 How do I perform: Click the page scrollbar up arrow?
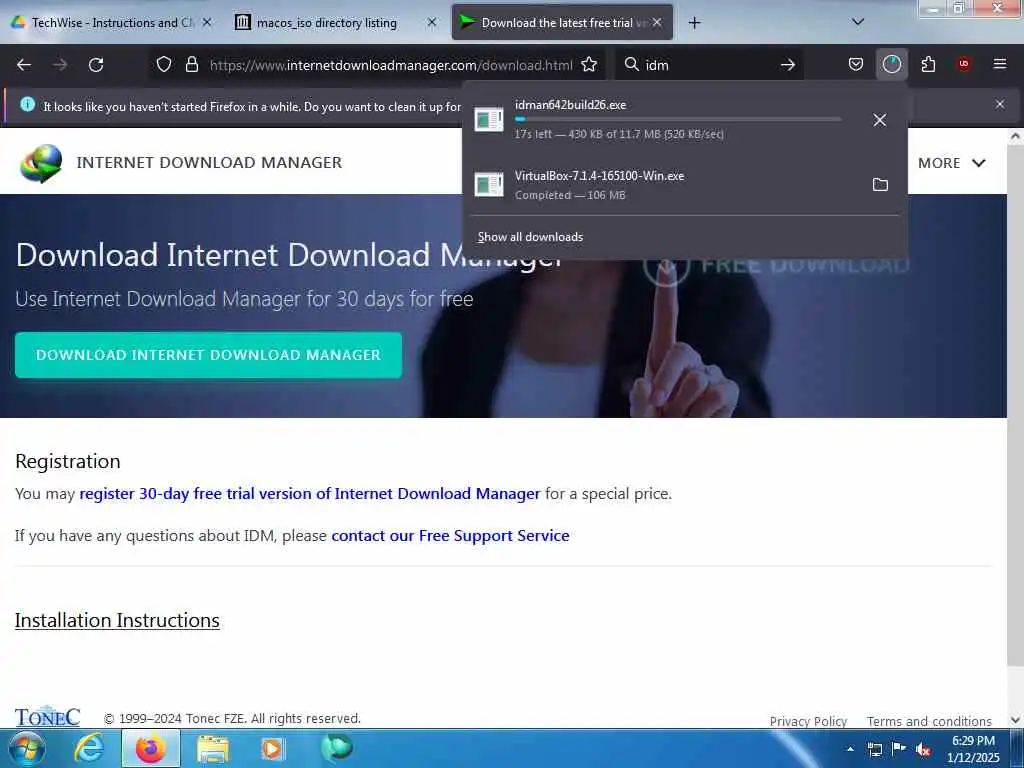click(1016, 136)
